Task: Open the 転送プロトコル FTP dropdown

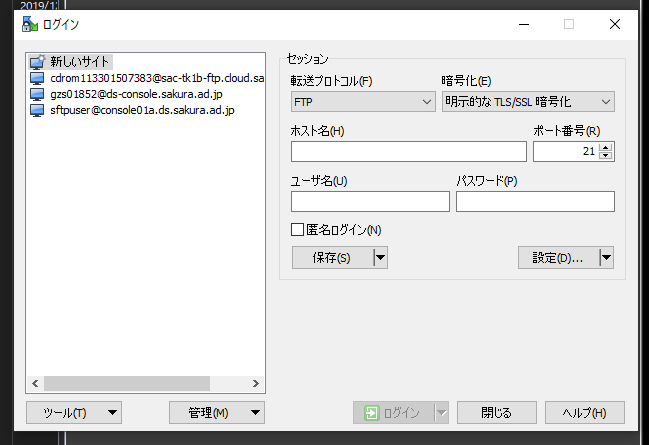Action: click(362, 102)
